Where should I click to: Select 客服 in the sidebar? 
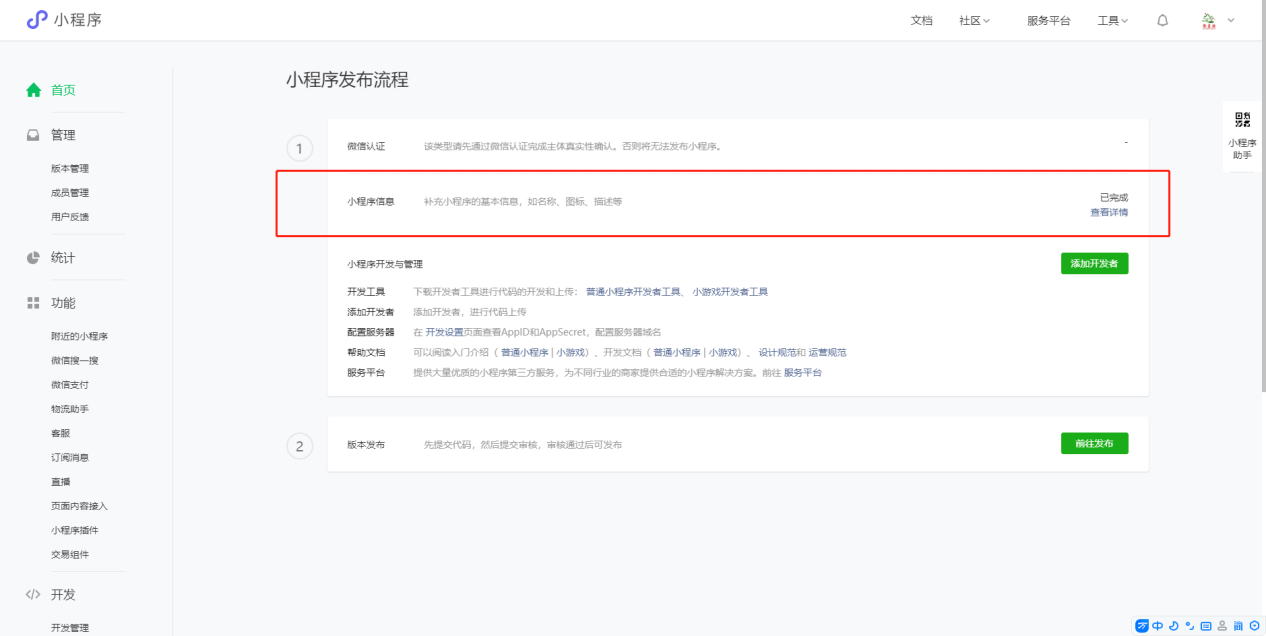60,433
